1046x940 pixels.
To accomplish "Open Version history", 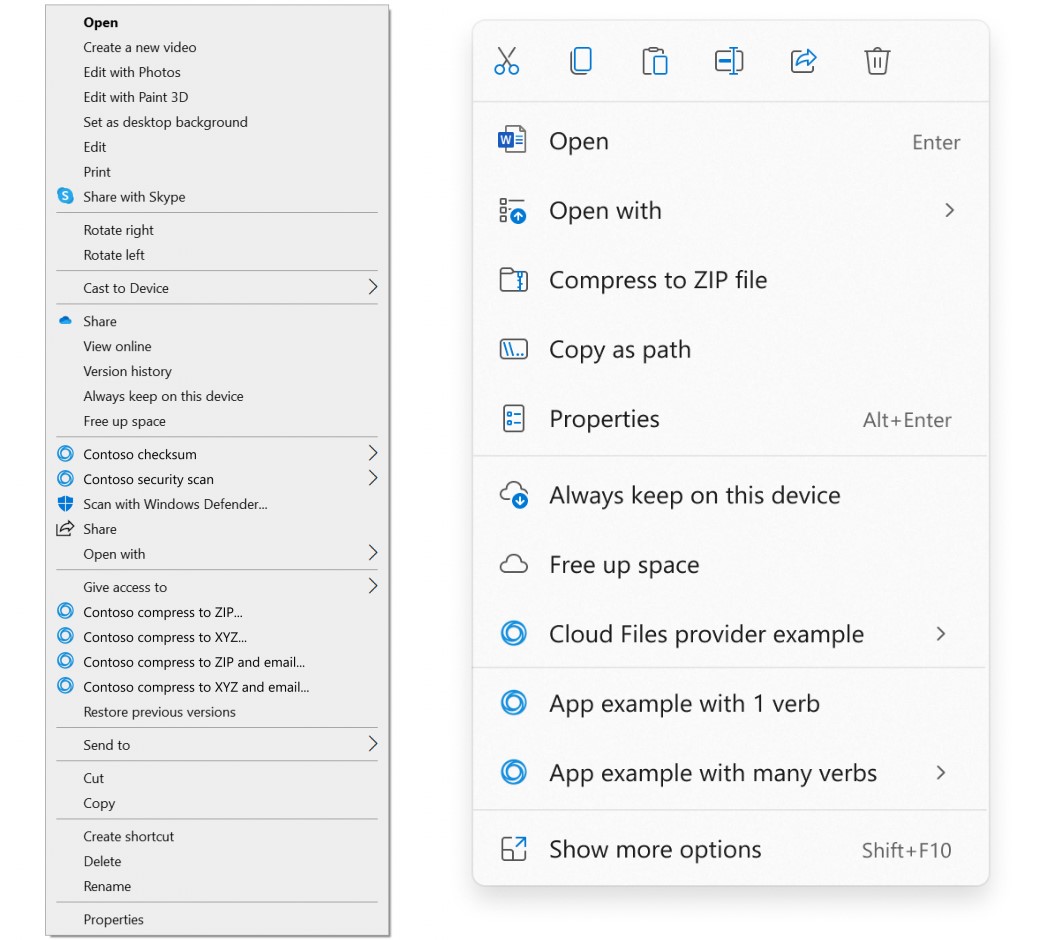I will (127, 371).
